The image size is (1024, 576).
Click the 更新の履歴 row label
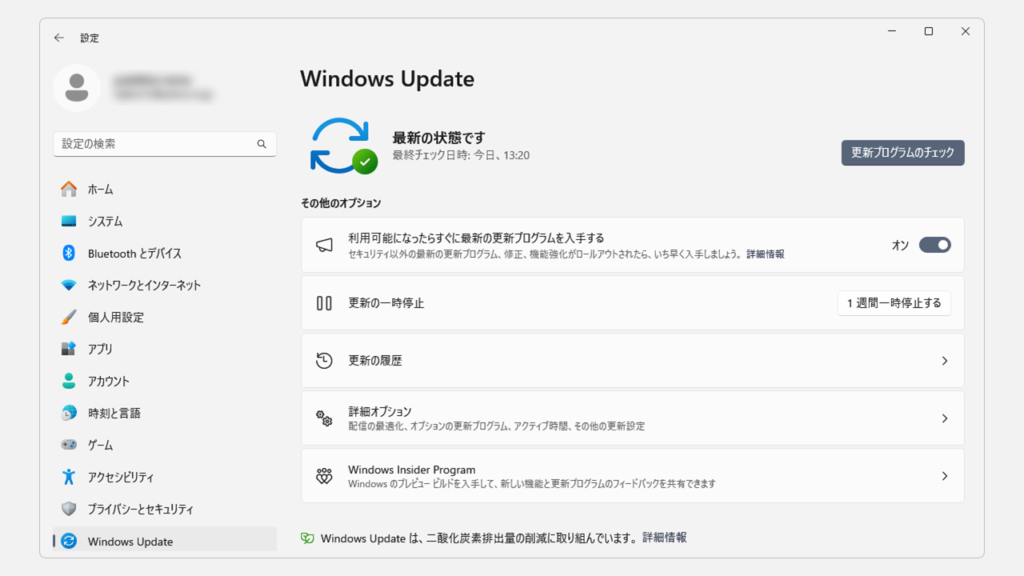pyautogui.click(x=375, y=360)
